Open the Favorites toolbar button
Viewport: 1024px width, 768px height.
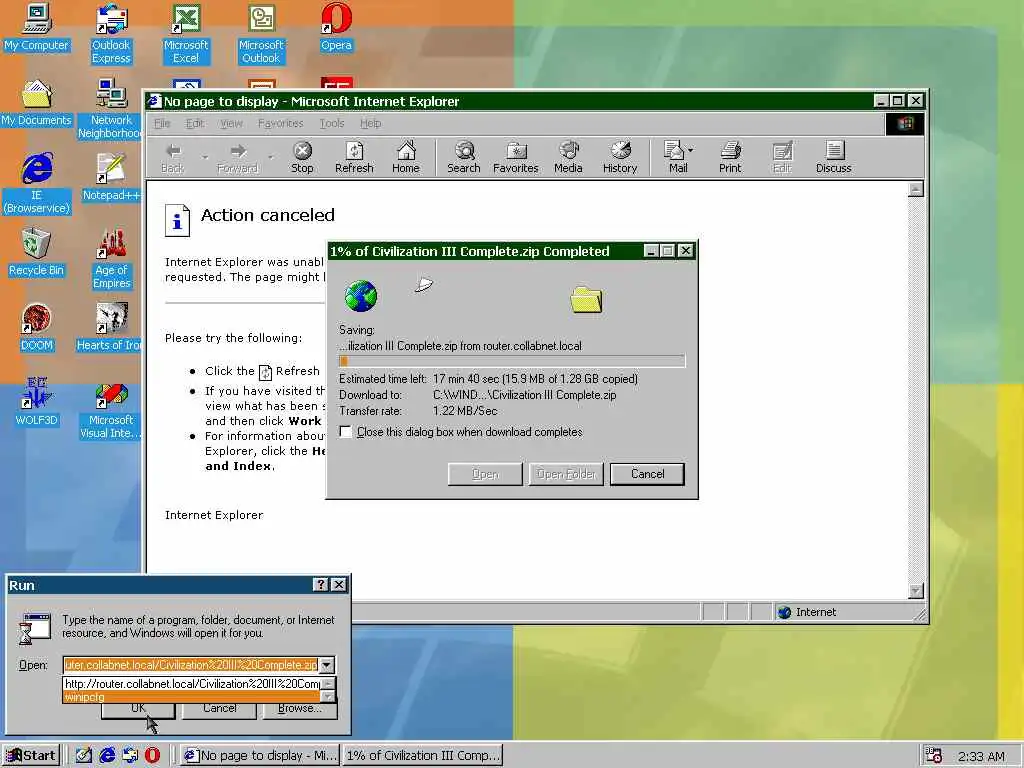coord(516,157)
